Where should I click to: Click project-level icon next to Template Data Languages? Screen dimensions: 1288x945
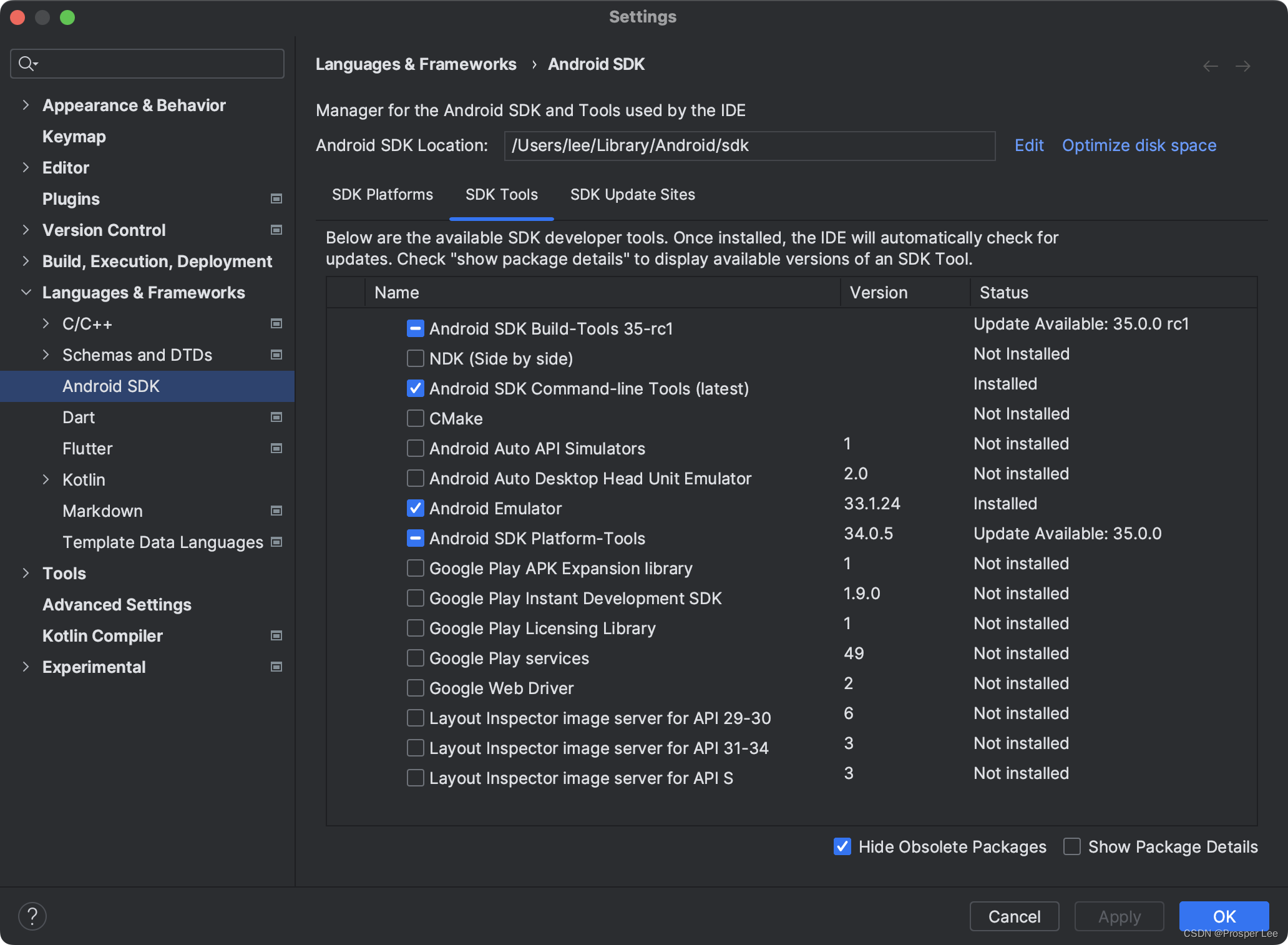point(276,542)
